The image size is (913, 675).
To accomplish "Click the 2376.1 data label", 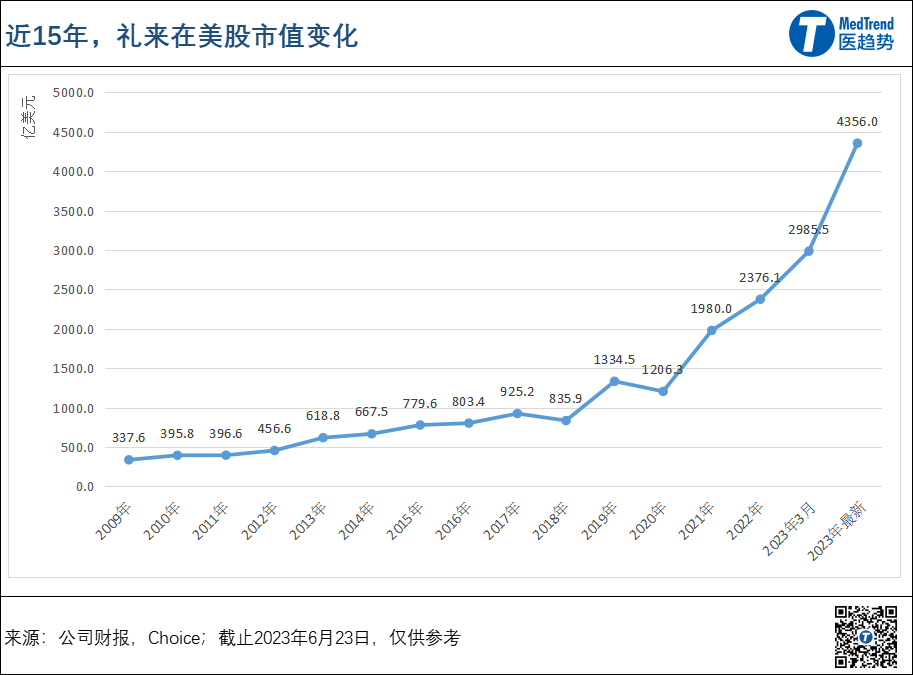I will pyautogui.click(x=760, y=278).
